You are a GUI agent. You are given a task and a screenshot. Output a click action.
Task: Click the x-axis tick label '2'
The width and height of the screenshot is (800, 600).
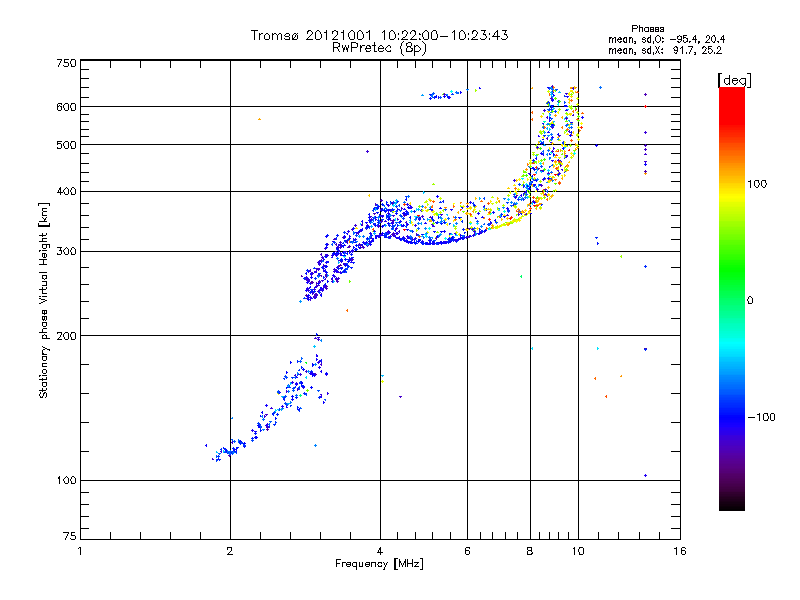[x=230, y=551]
